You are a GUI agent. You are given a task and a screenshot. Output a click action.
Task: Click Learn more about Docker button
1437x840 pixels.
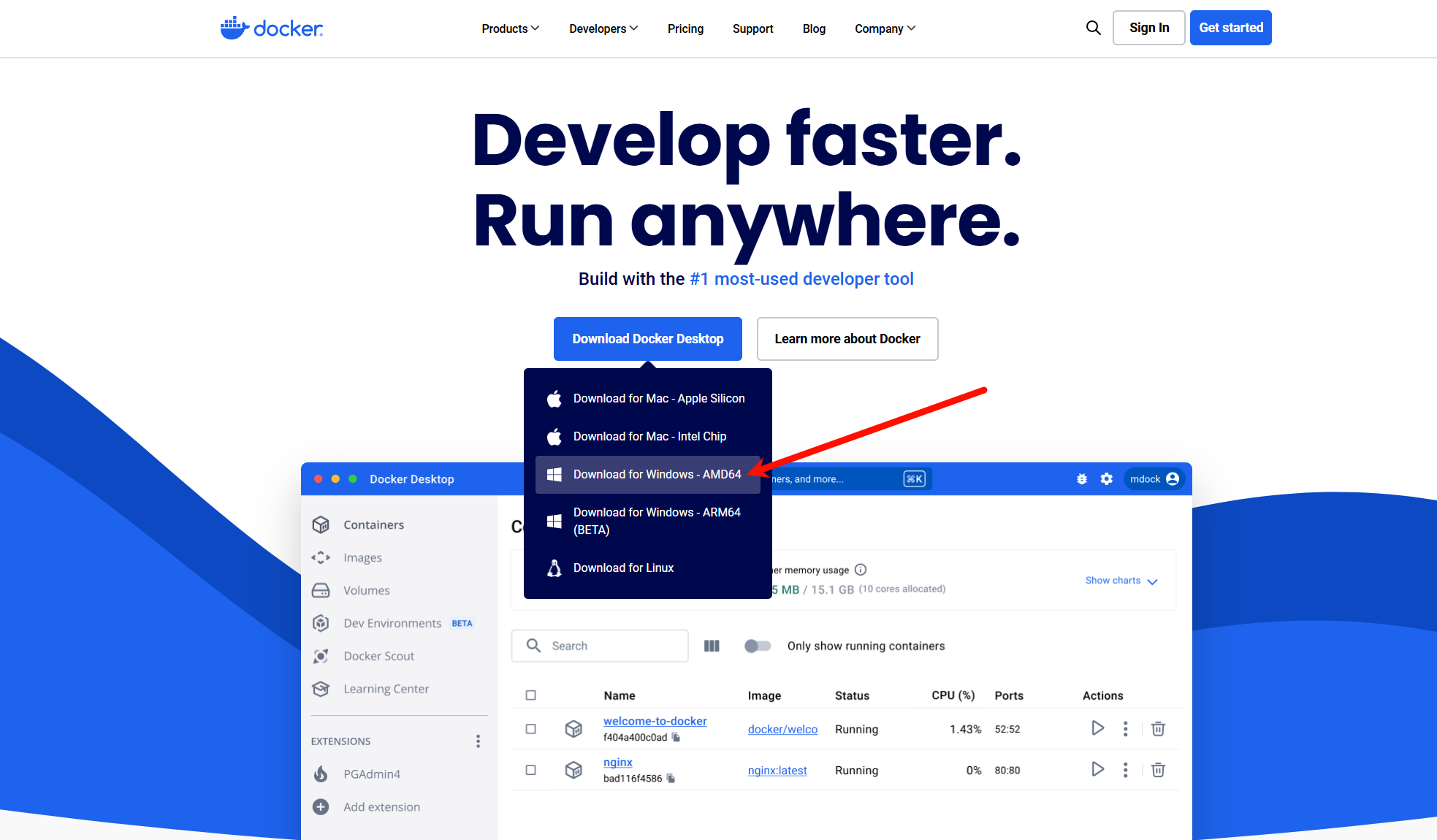pyautogui.click(x=847, y=339)
